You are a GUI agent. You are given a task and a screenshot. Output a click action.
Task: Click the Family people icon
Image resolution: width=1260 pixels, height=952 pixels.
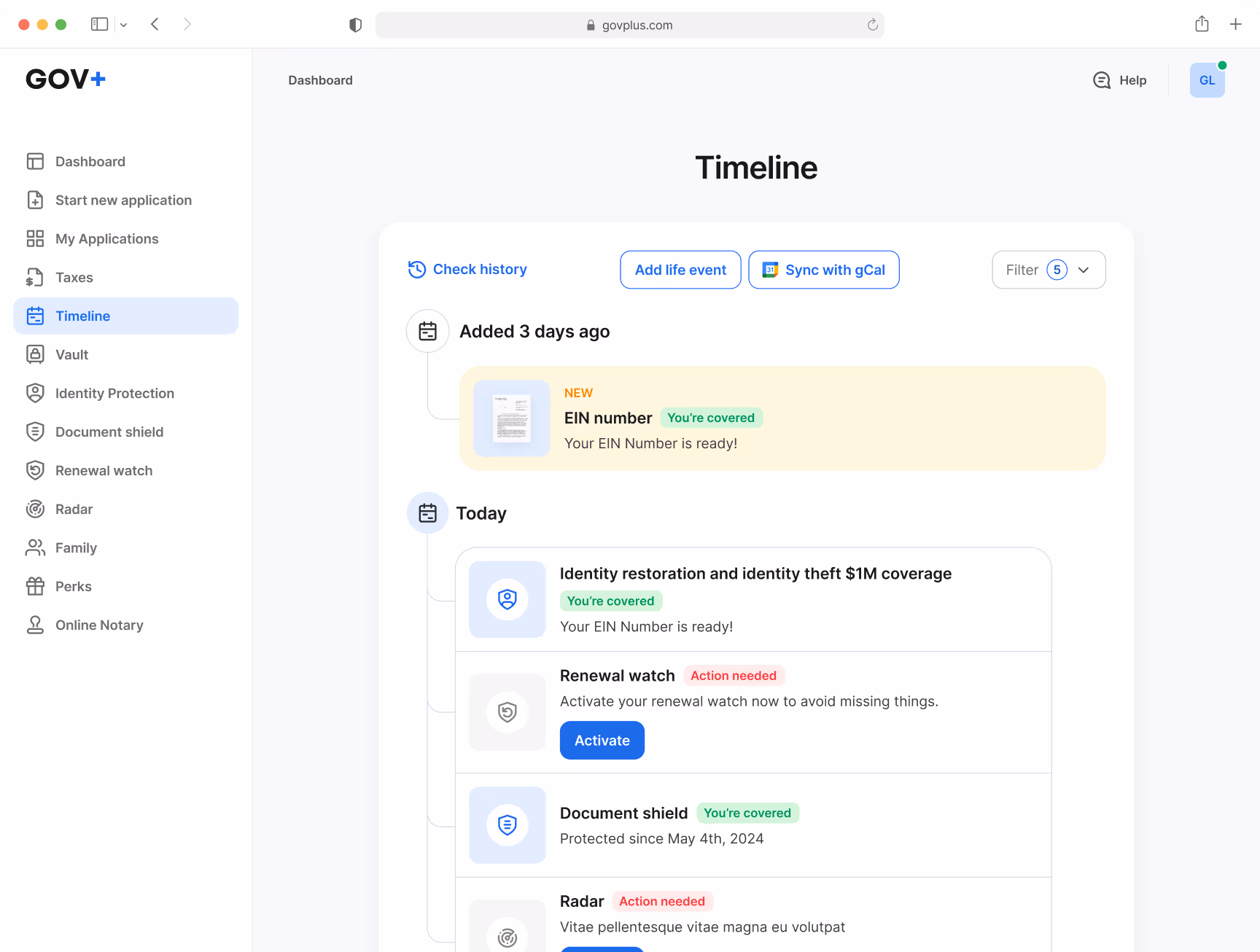pyautogui.click(x=35, y=547)
